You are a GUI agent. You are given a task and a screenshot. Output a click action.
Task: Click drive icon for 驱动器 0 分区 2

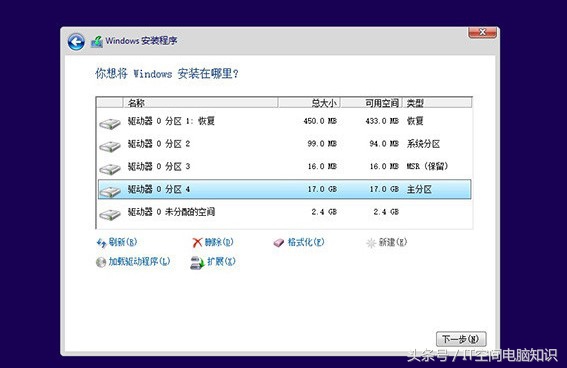(110, 146)
